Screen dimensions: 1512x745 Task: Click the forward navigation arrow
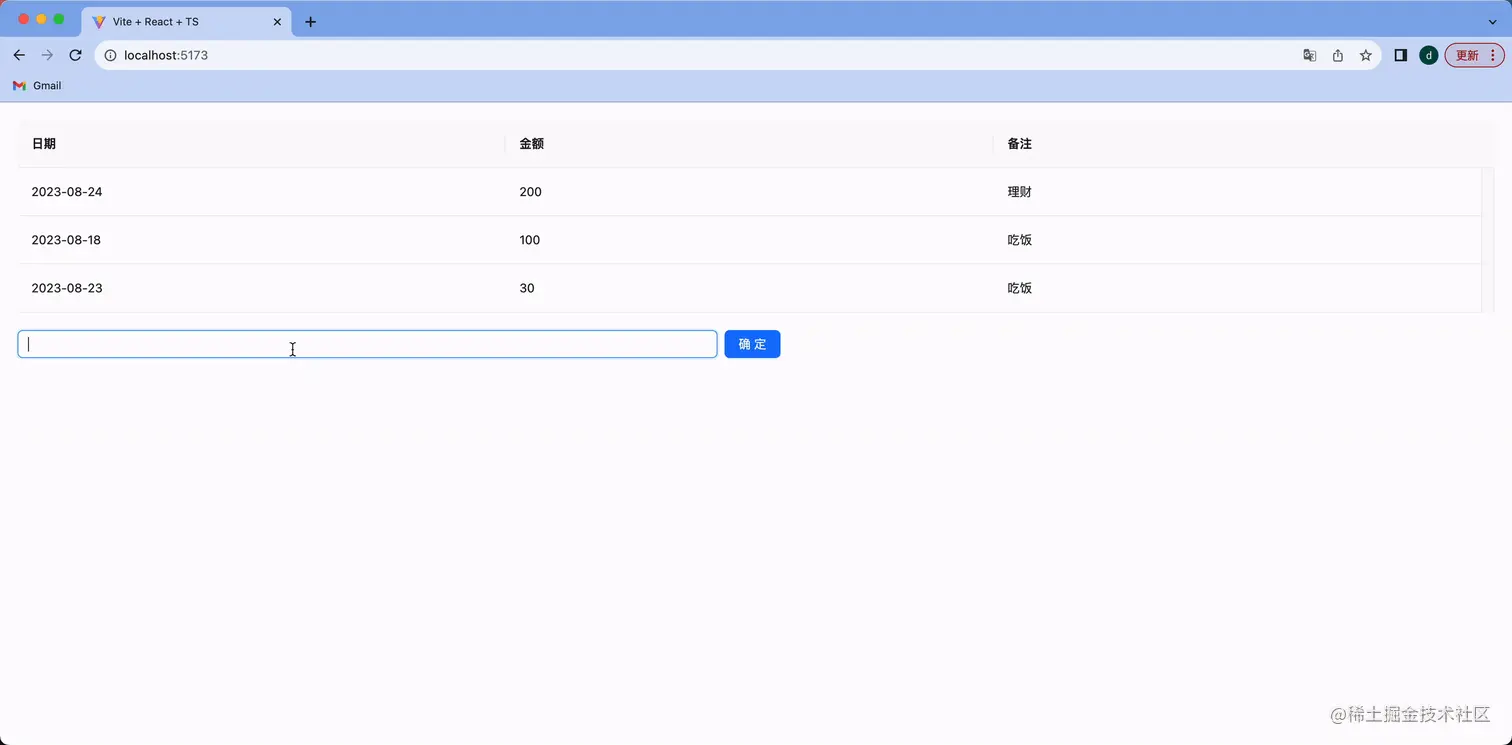pos(47,55)
